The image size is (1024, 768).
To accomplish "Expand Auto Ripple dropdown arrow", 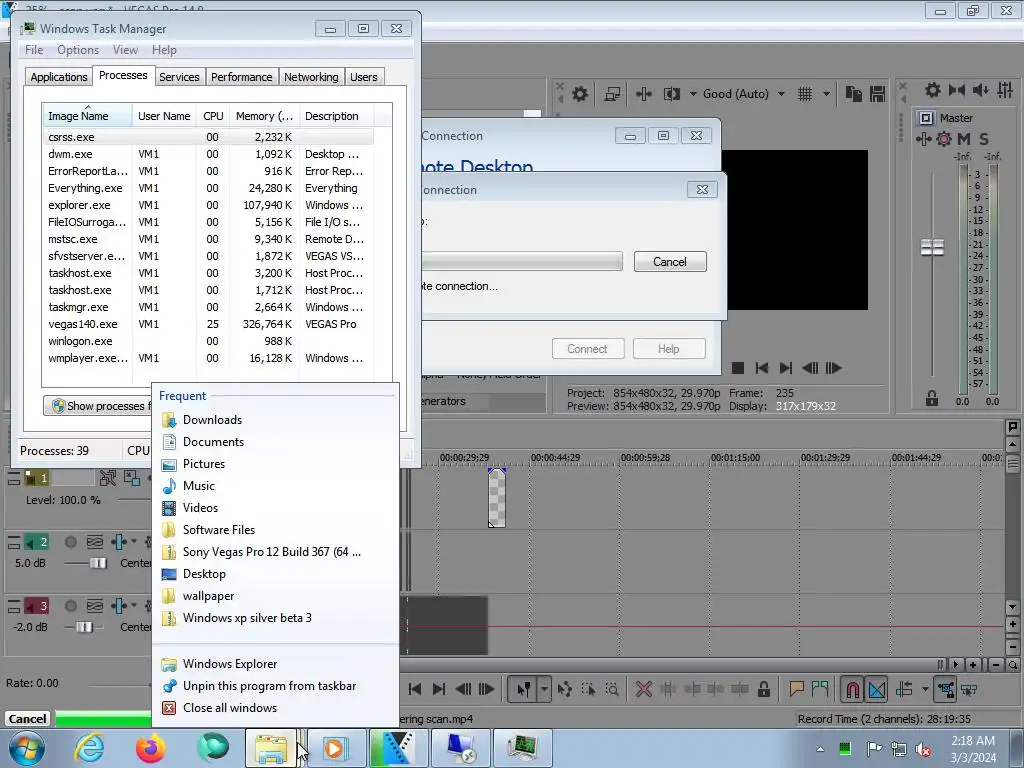I will tap(925, 689).
